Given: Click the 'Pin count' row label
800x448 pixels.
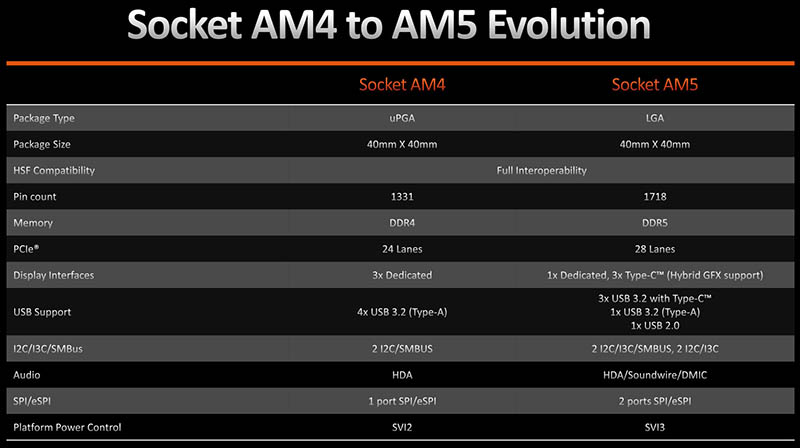Looking at the screenshot, I should 35,196.
